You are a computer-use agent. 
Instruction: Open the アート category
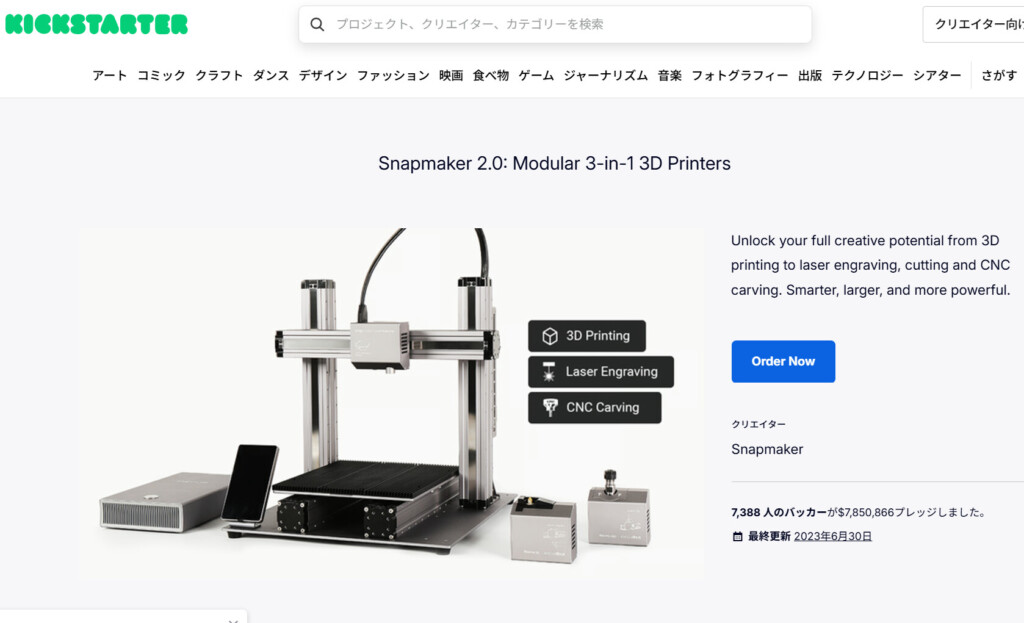110,76
